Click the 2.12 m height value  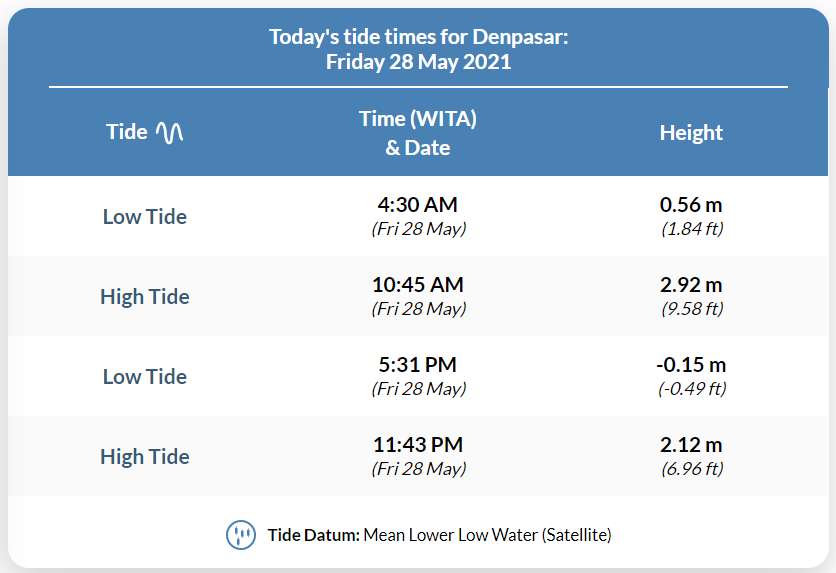(691, 445)
